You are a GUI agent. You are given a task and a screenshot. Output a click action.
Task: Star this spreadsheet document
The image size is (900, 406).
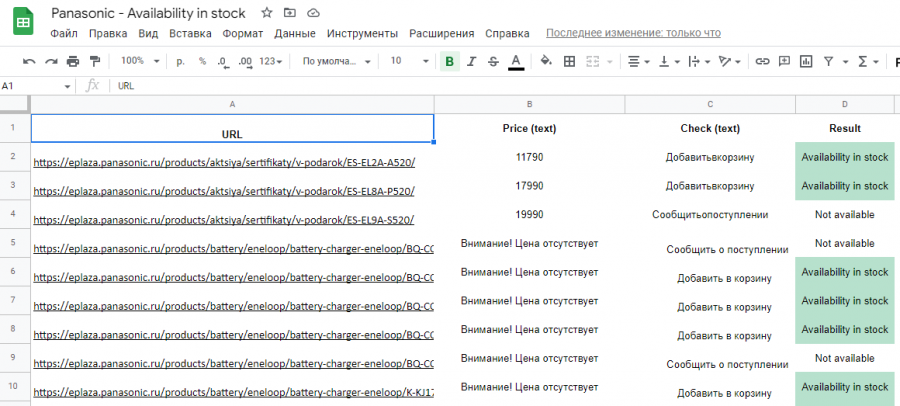point(267,13)
